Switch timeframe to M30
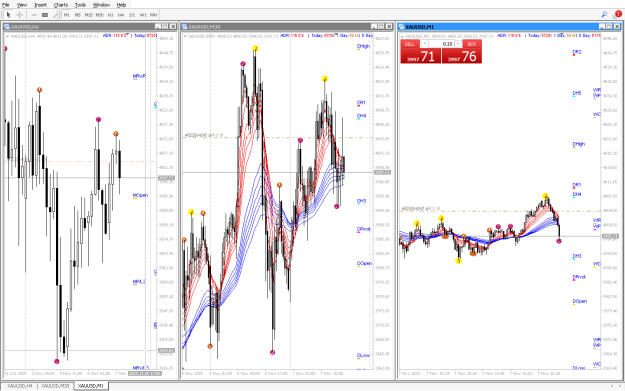 (99, 15)
